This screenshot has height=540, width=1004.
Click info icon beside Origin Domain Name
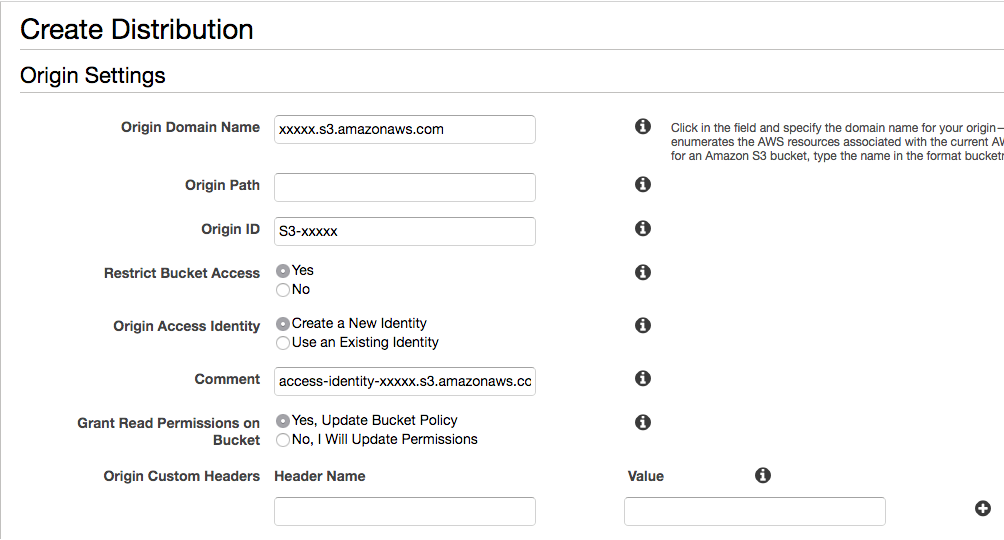pyautogui.click(x=643, y=127)
